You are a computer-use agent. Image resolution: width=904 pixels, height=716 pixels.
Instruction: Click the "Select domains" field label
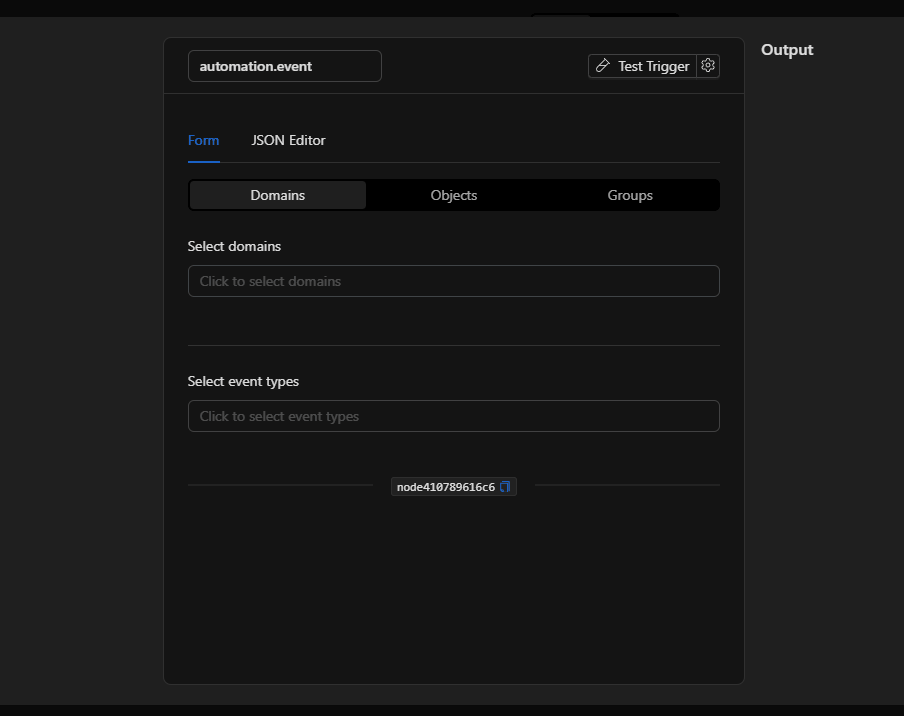(234, 246)
